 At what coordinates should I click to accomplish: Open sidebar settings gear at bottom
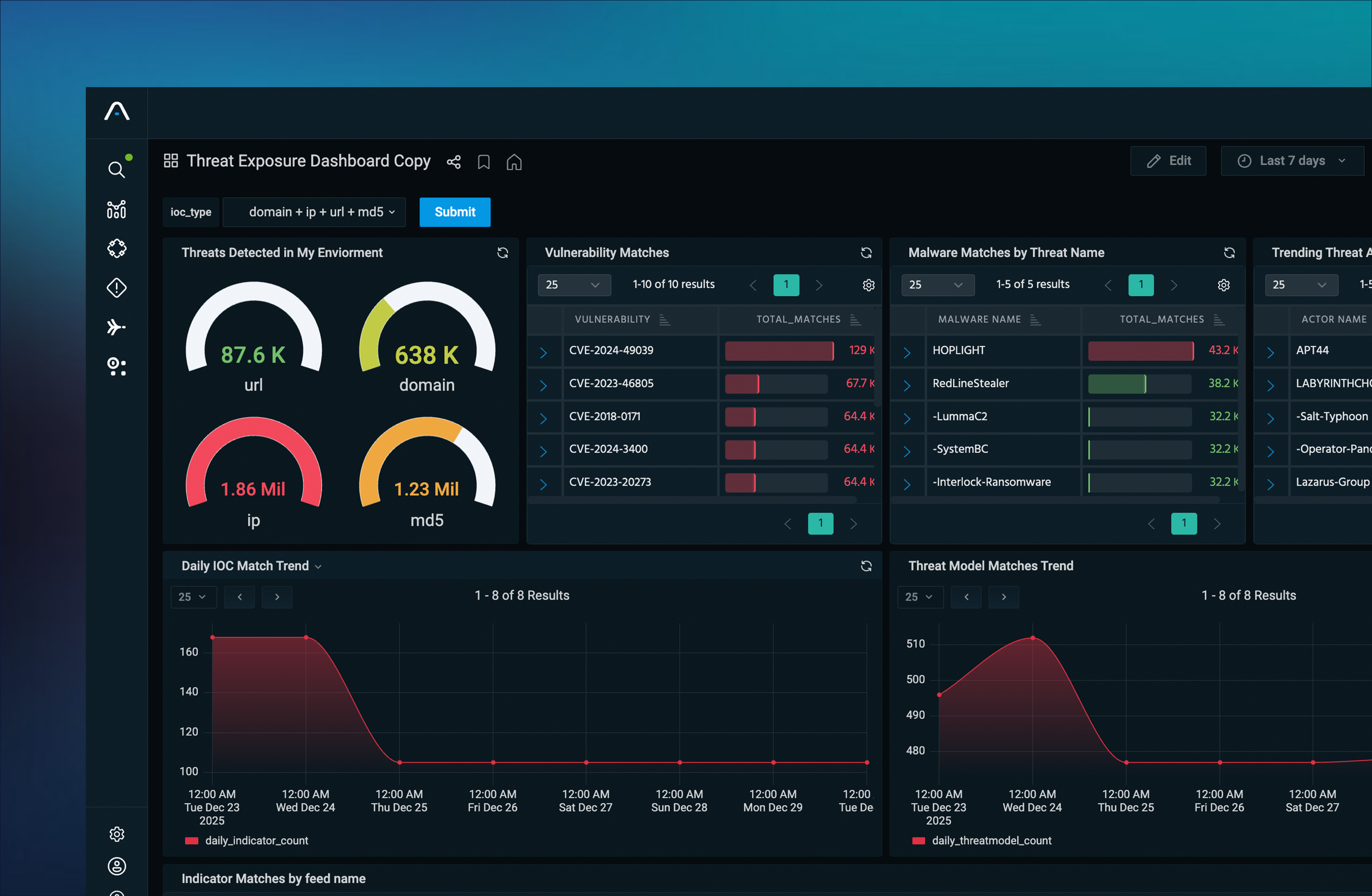pos(117,834)
